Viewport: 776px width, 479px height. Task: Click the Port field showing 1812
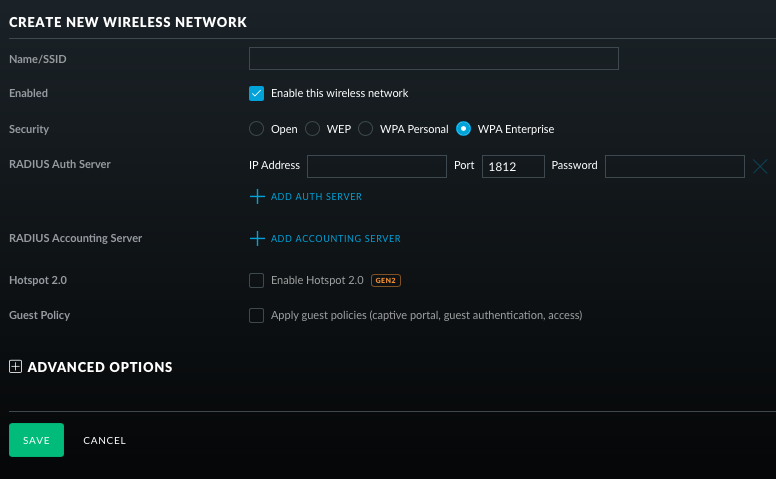[513, 166]
